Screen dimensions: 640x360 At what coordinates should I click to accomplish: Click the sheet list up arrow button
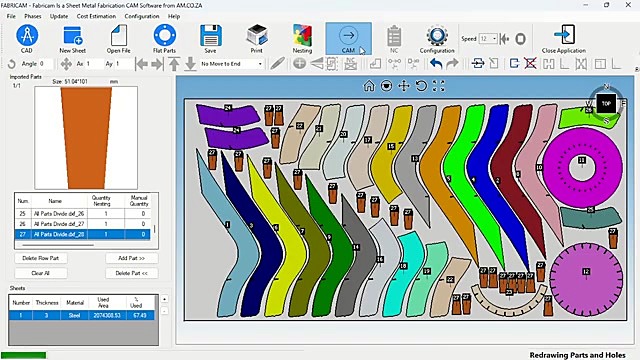point(164,299)
